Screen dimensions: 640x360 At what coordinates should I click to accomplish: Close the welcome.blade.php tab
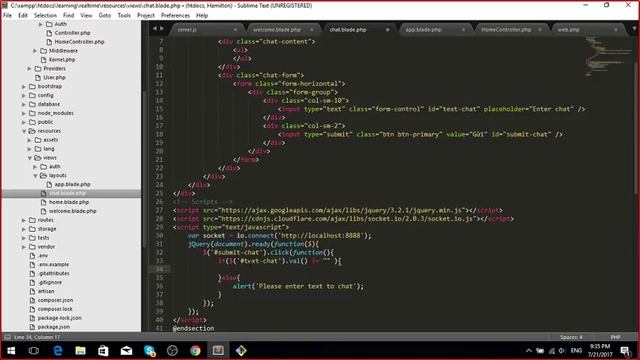click(311, 30)
